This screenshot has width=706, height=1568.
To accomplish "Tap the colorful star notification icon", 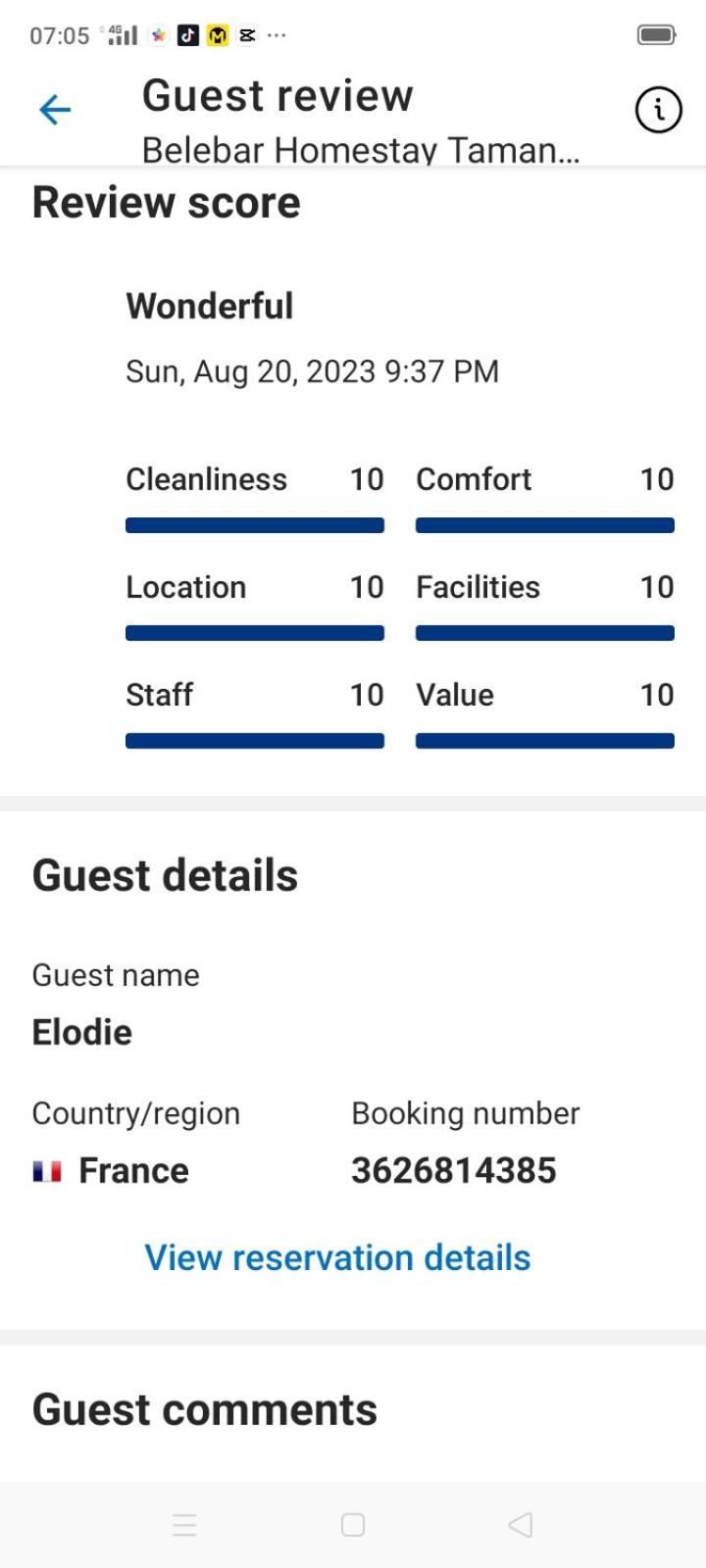I will [158, 35].
